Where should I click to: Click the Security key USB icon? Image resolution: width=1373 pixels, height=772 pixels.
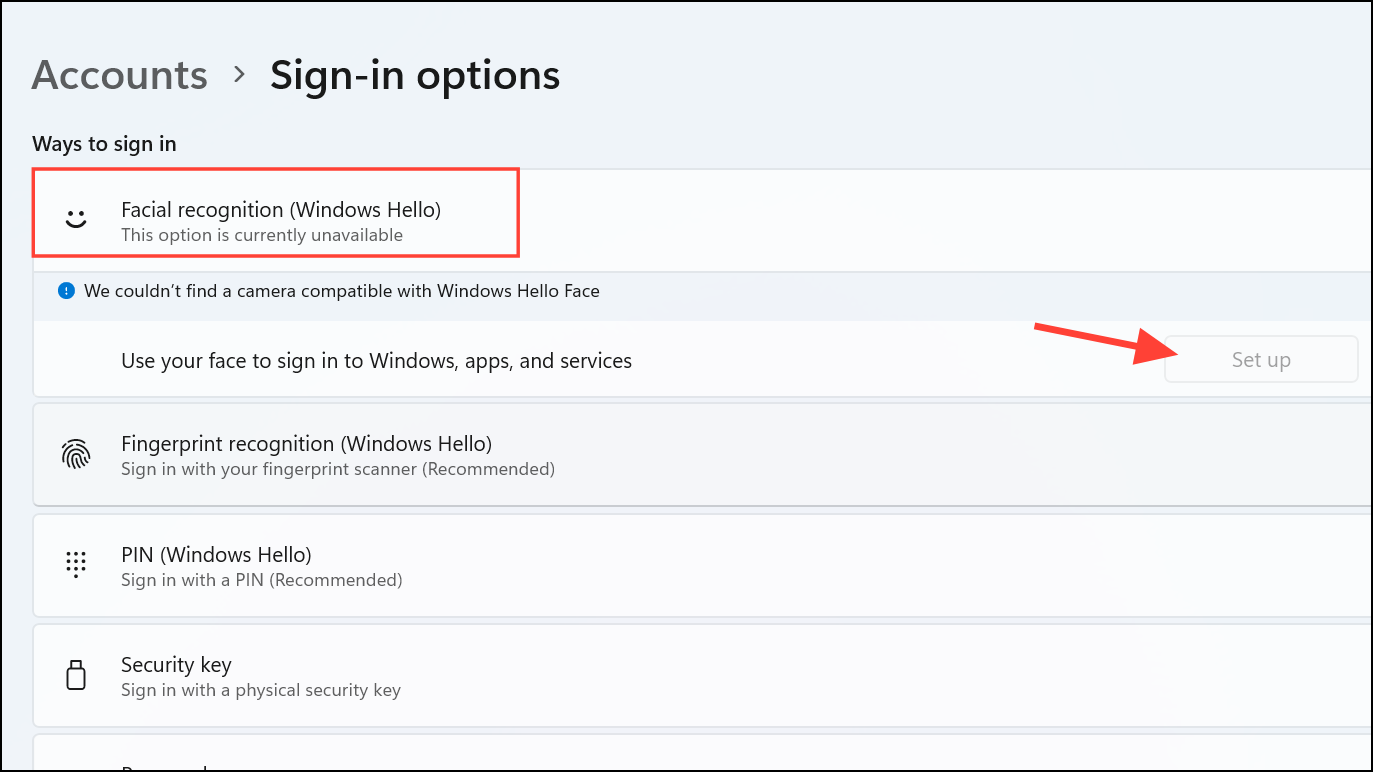[76, 675]
